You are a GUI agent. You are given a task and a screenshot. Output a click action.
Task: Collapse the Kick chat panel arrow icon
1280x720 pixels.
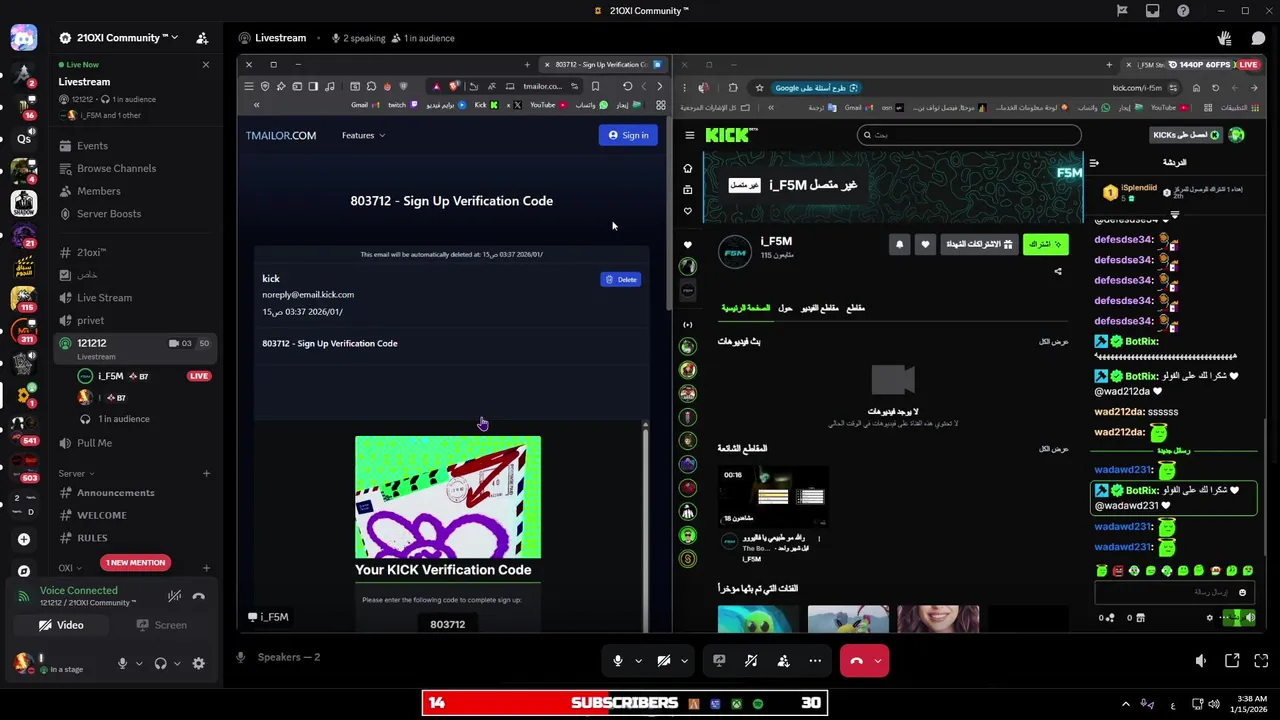[1094, 163]
